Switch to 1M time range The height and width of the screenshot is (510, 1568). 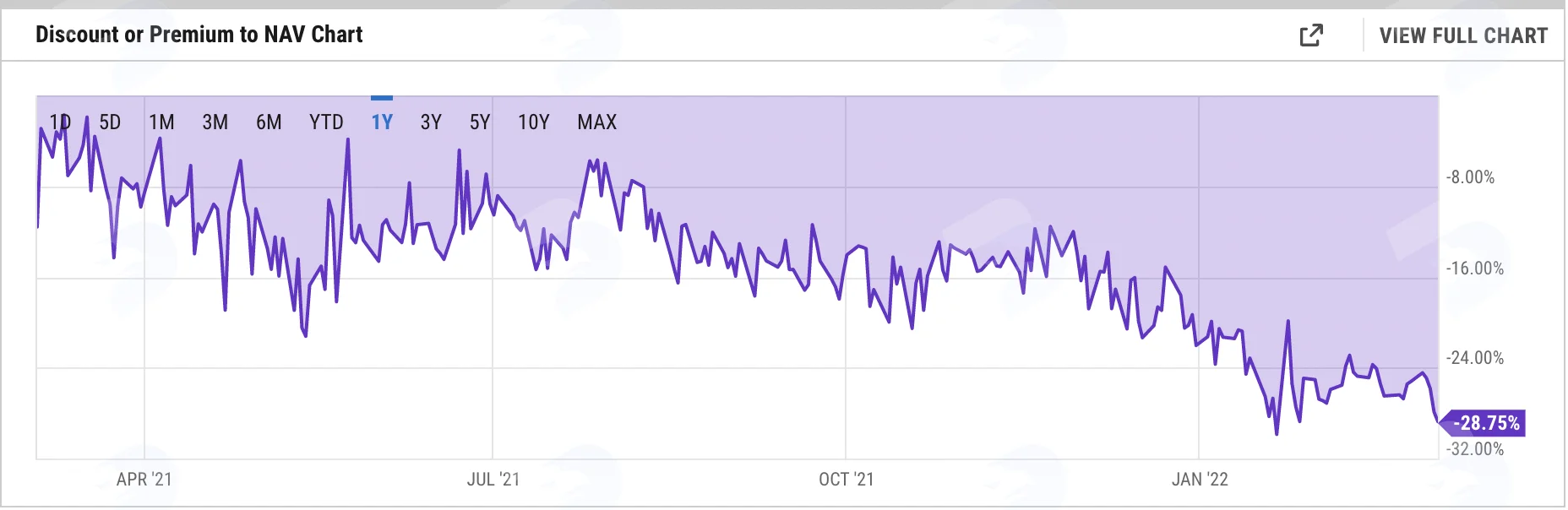point(161,122)
